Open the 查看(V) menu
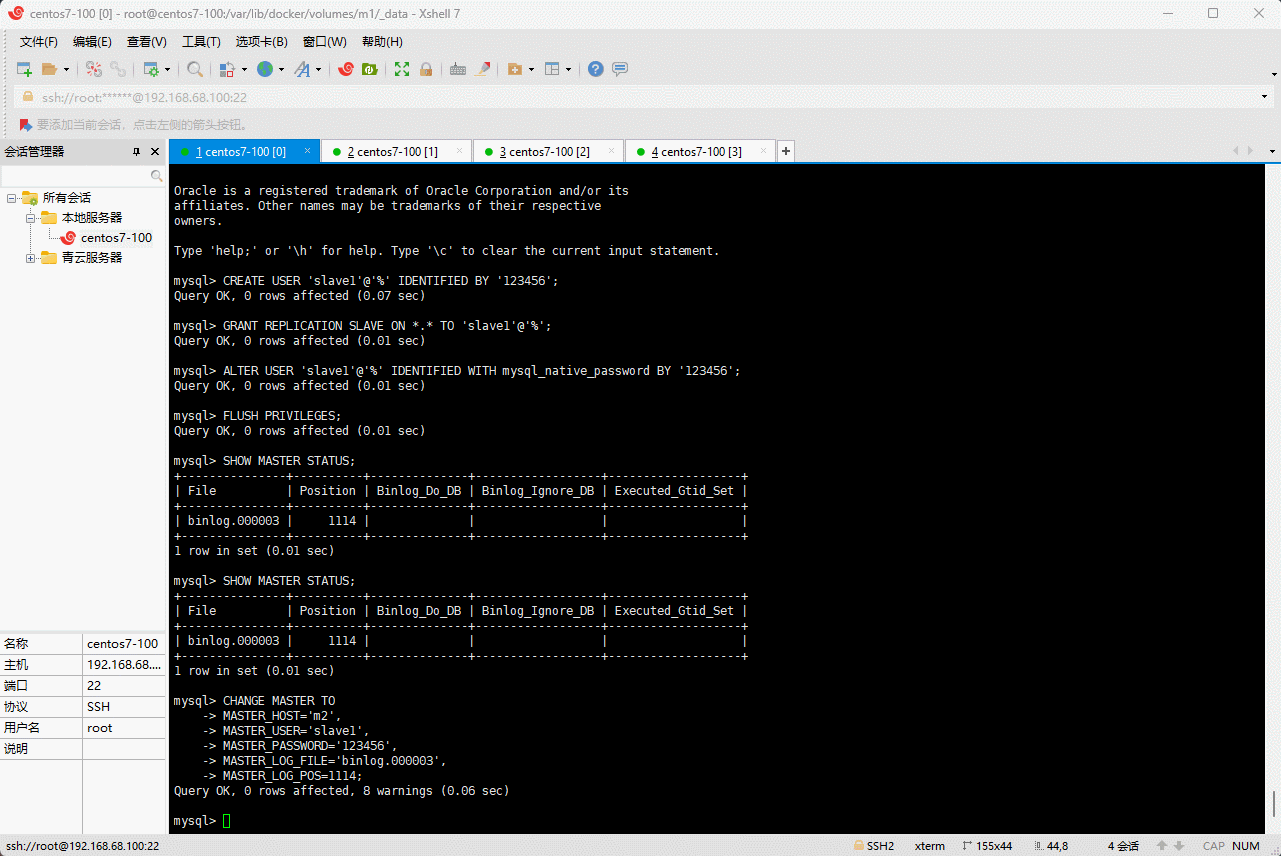 pyautogui.click(x=146, y=42)
